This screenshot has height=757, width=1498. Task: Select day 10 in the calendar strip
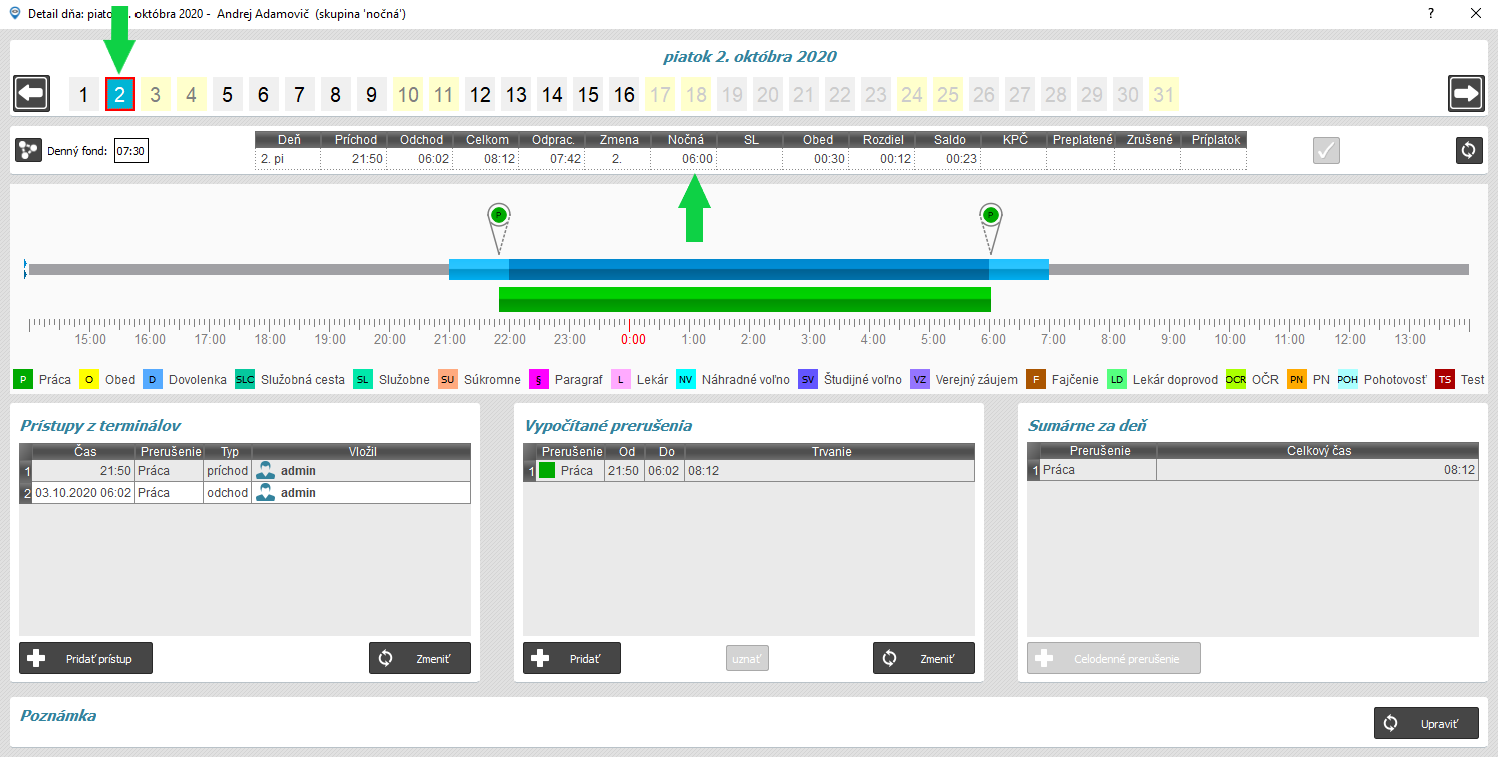coord(408,95)
